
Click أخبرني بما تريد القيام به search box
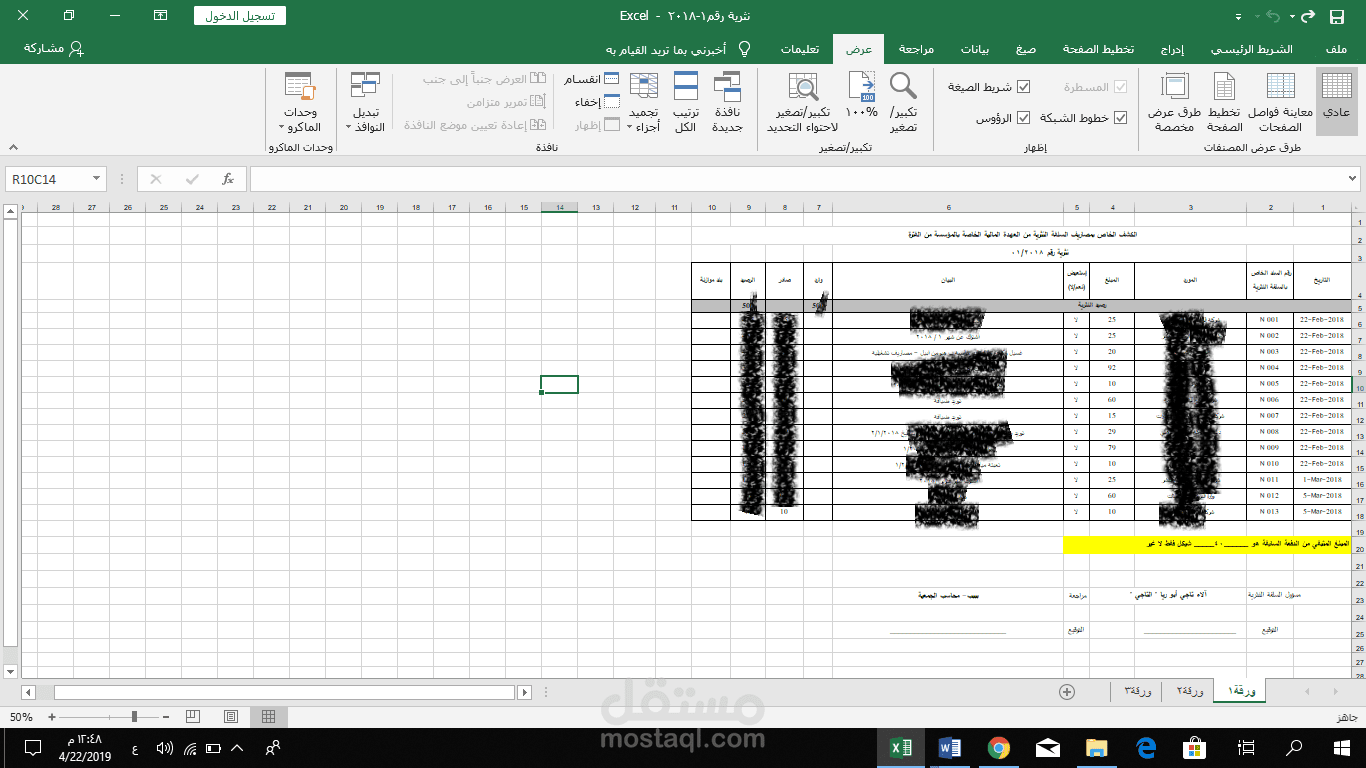[x=666, y=49]
